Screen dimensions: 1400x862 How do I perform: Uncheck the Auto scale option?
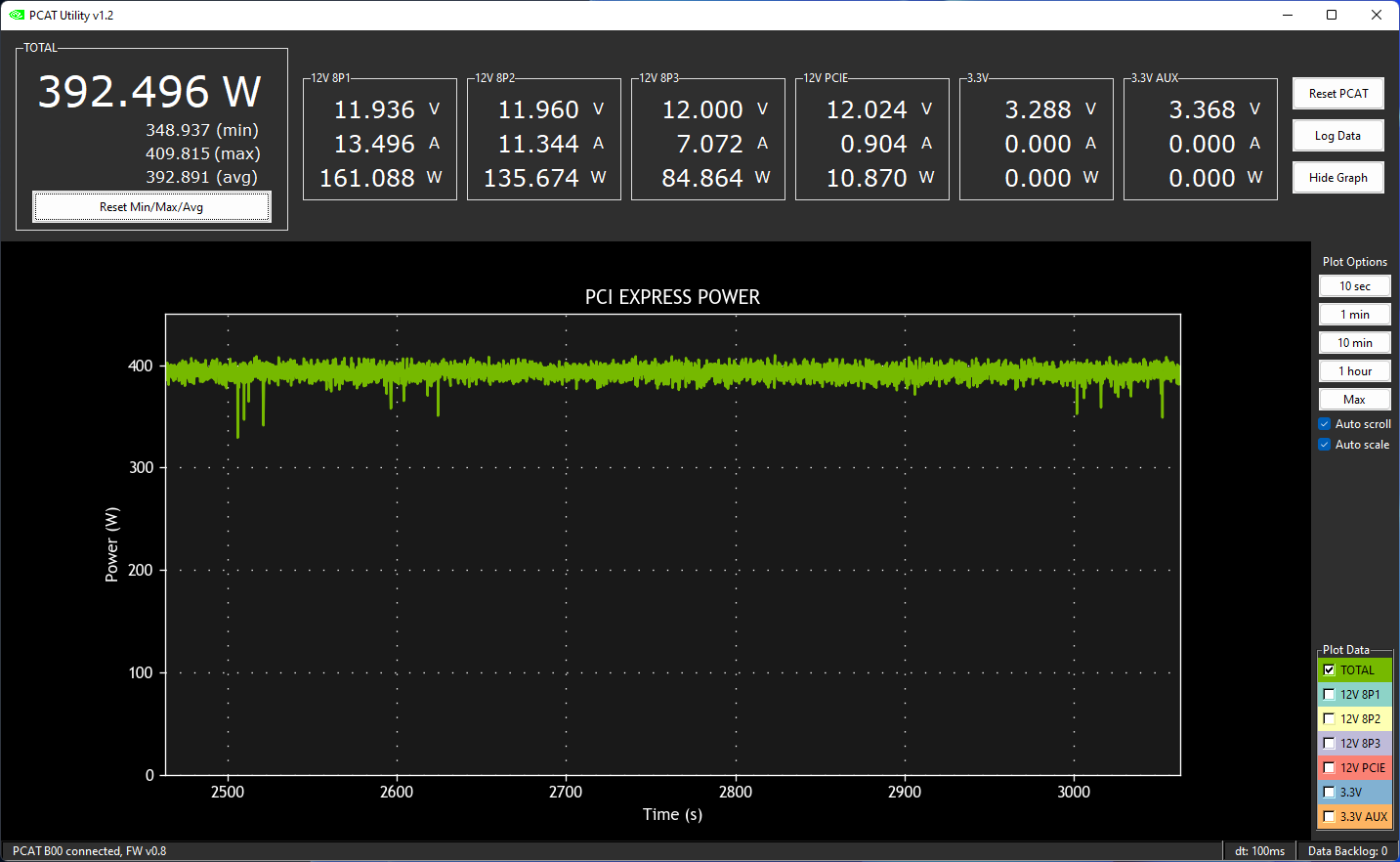pyautogui.click(x=1325, y=445)
